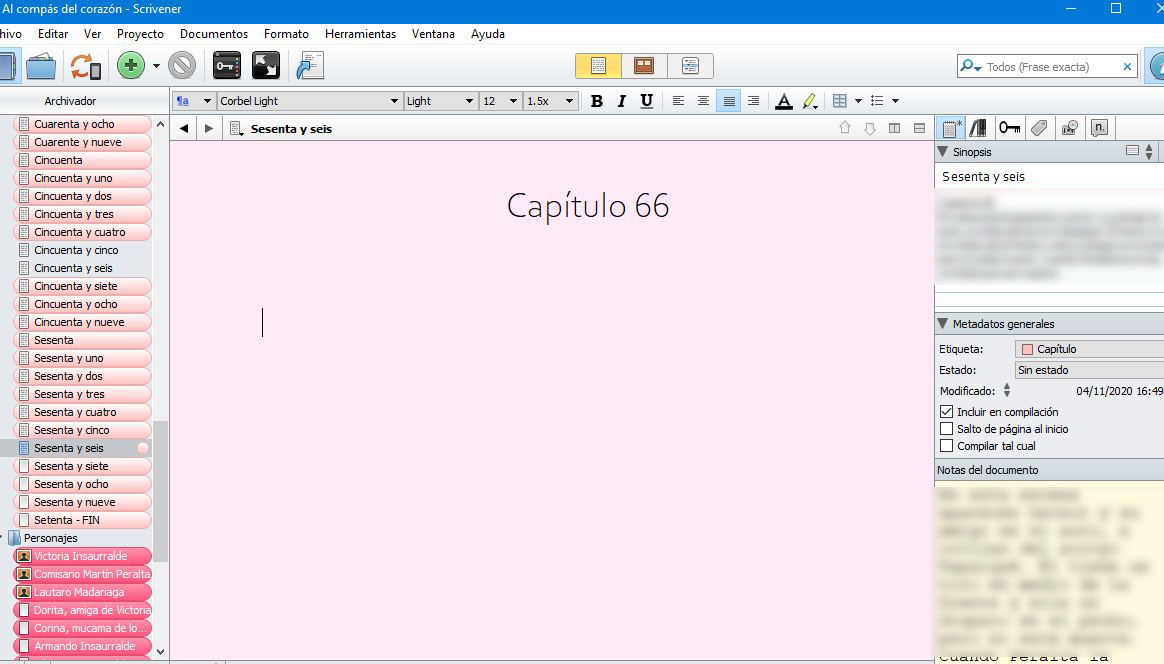Open the Etiqueta Capítulo dropdown

coord(1089,349)
